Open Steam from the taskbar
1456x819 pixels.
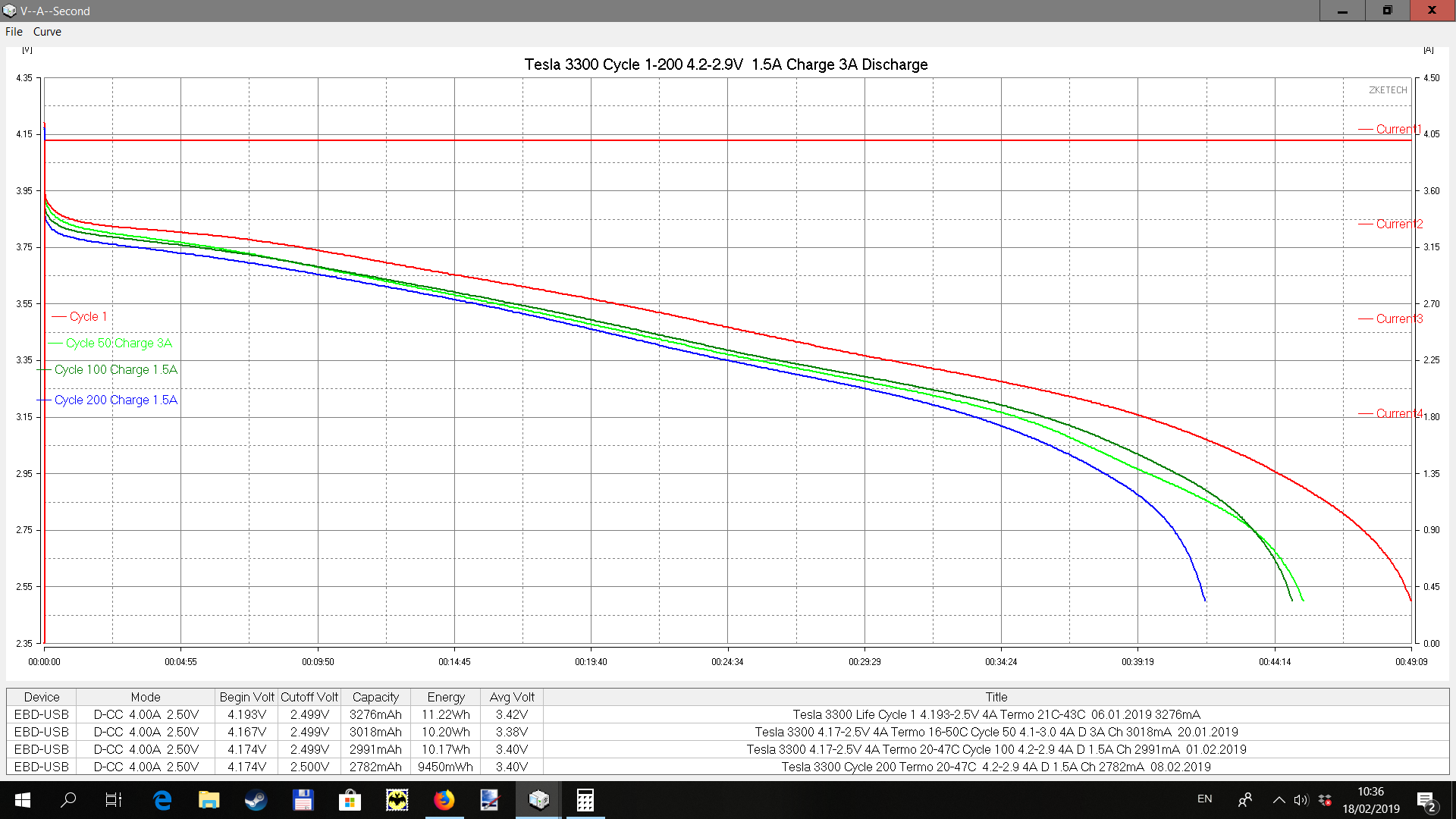coord(256,800)
